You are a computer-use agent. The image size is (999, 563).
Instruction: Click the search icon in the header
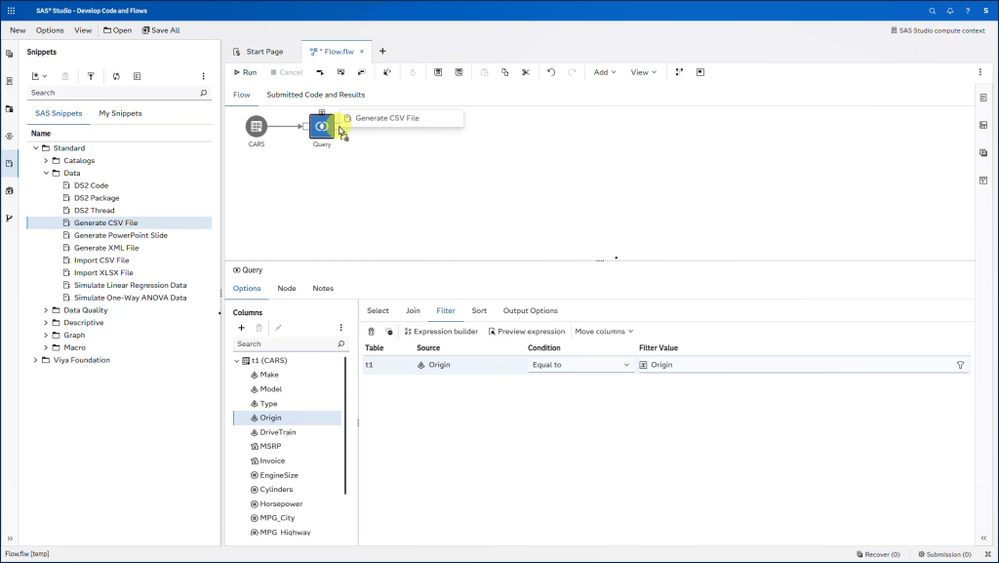click(932, 11)
